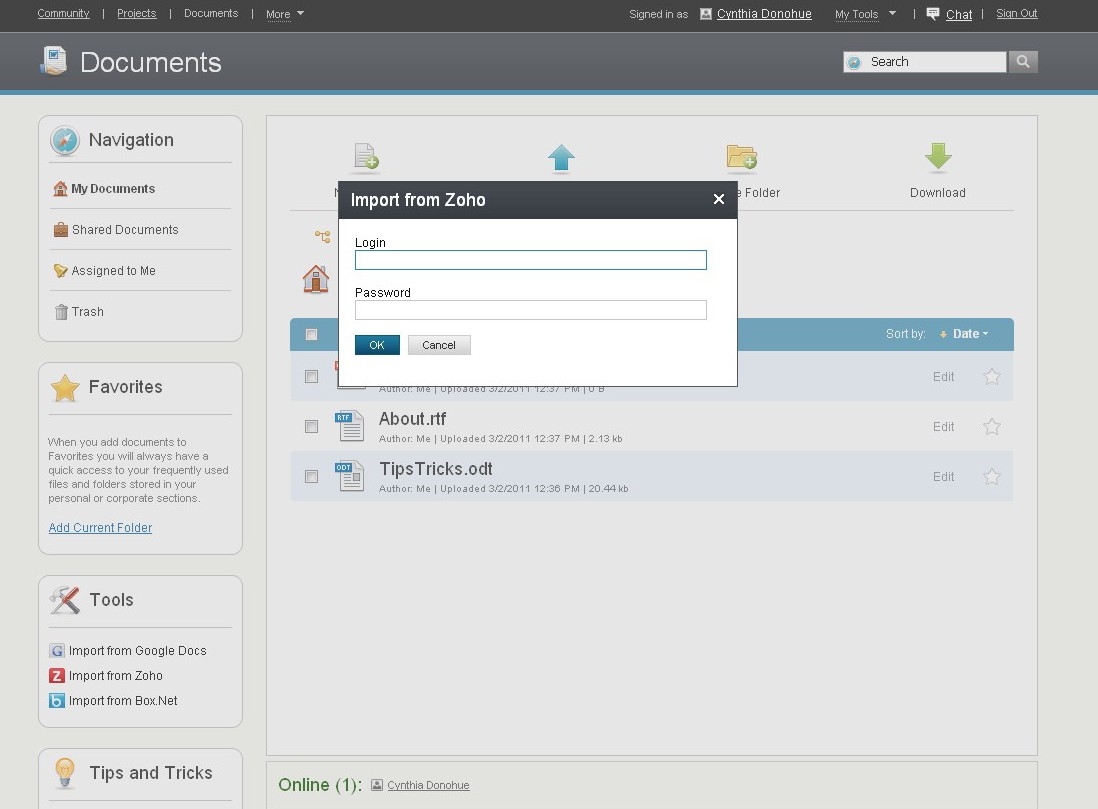Click the blue Upload arrow icon
Screen dimensions: 1098x809
[x=561, y=158]
